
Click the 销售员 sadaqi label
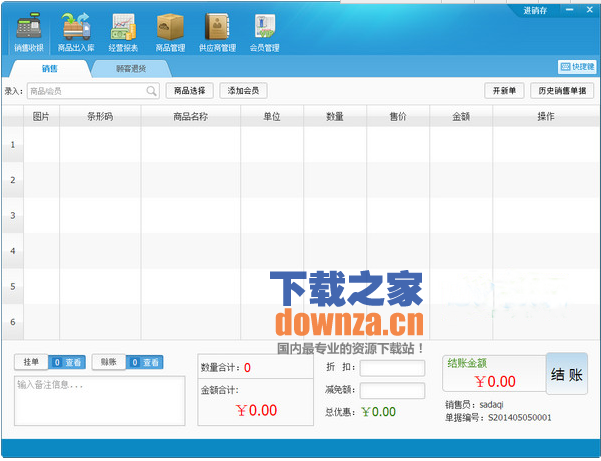pyautogui.click(x=474, y=405)
